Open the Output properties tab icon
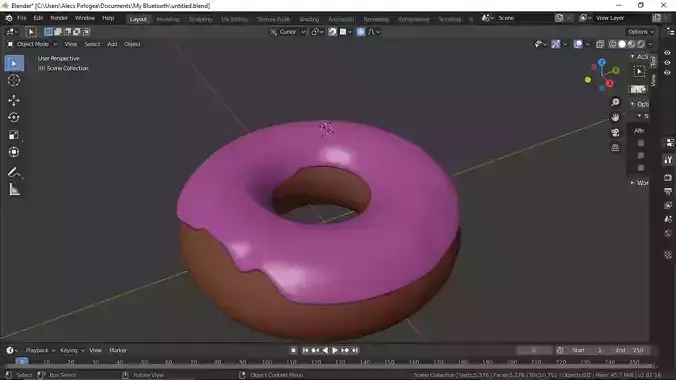 tap(668, 191)
